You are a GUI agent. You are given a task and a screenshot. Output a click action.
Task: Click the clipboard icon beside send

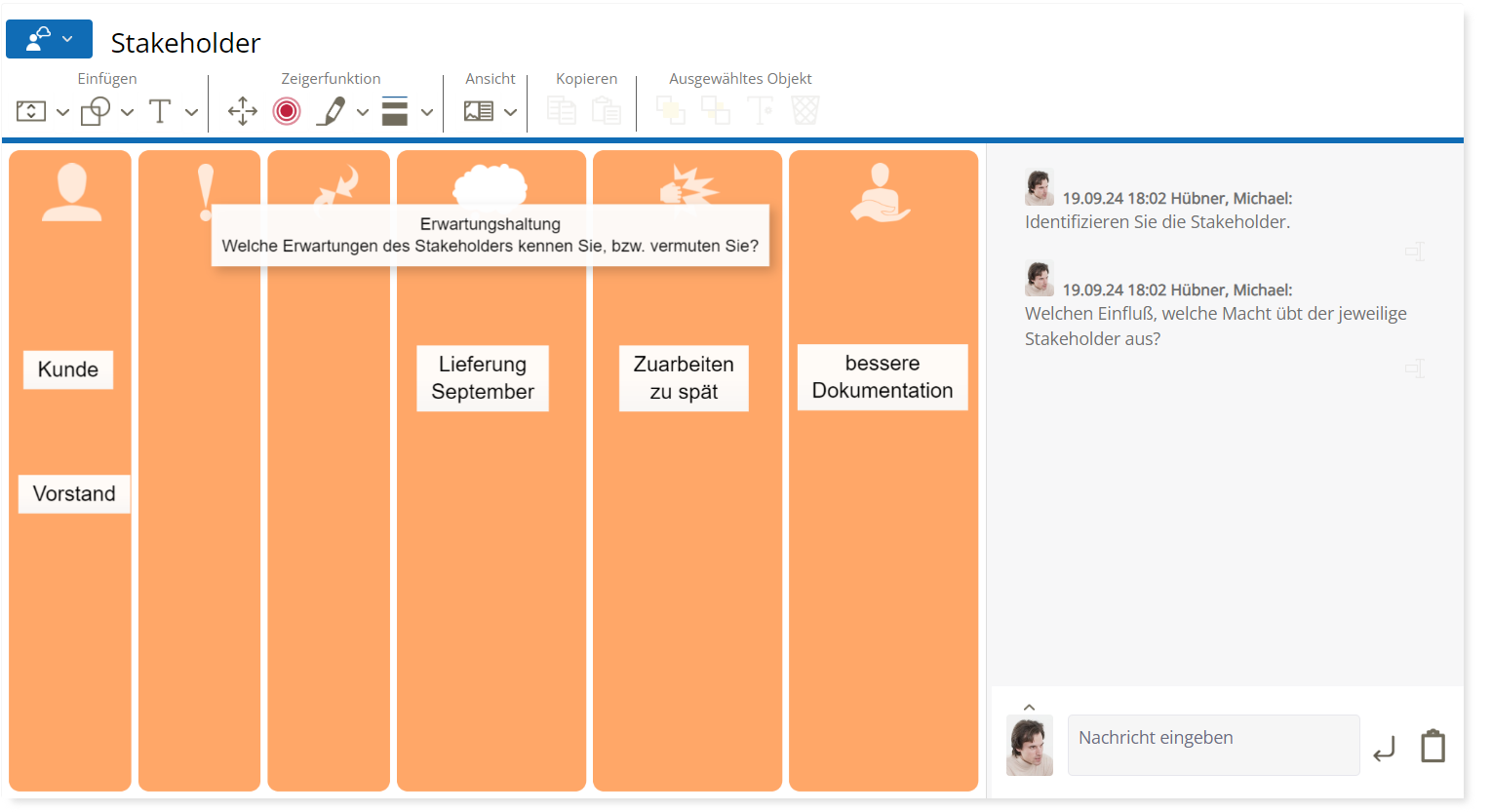click(x=1433, y=746)
